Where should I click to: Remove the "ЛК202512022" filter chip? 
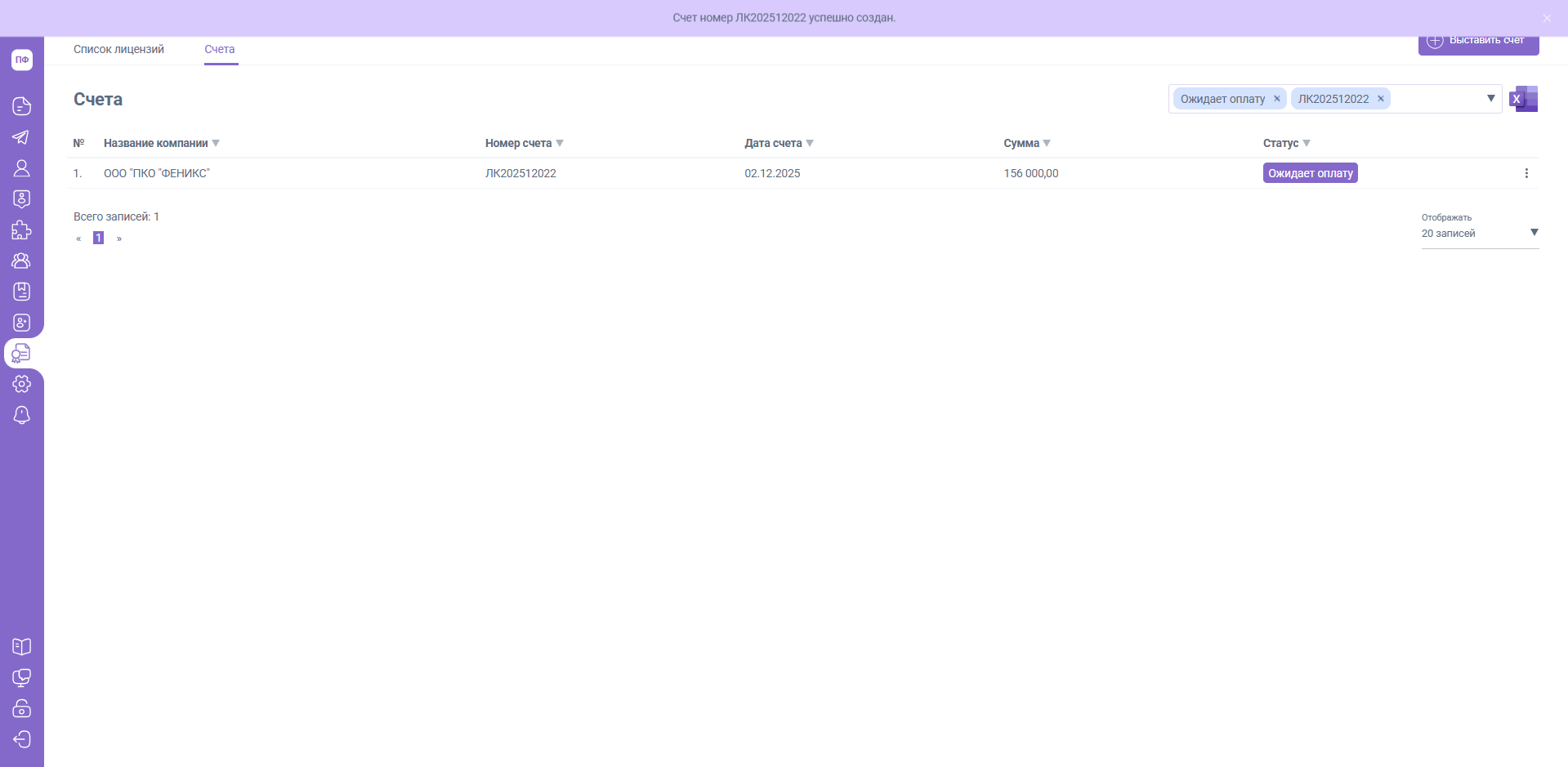click(1380, 99)
